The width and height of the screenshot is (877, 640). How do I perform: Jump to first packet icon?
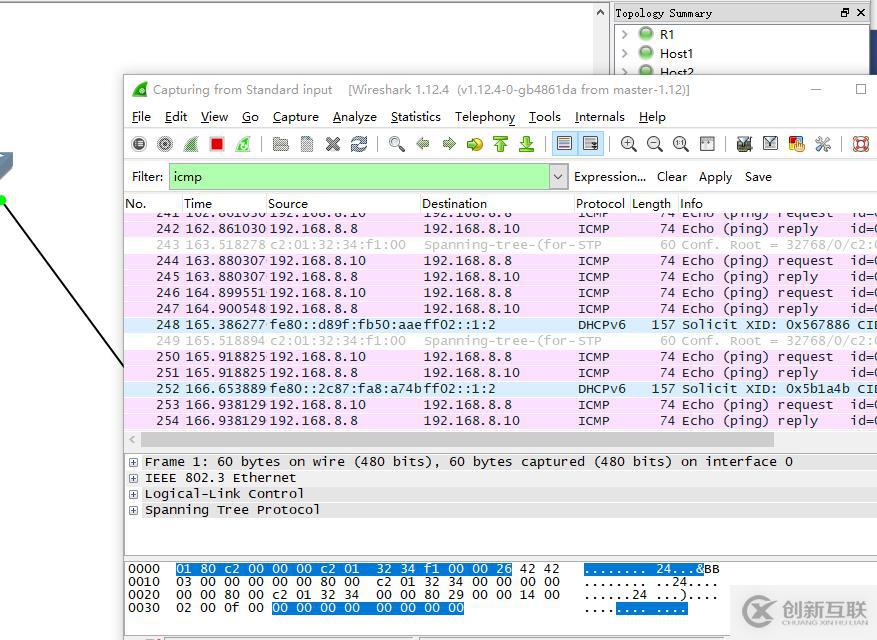[500, 144]
